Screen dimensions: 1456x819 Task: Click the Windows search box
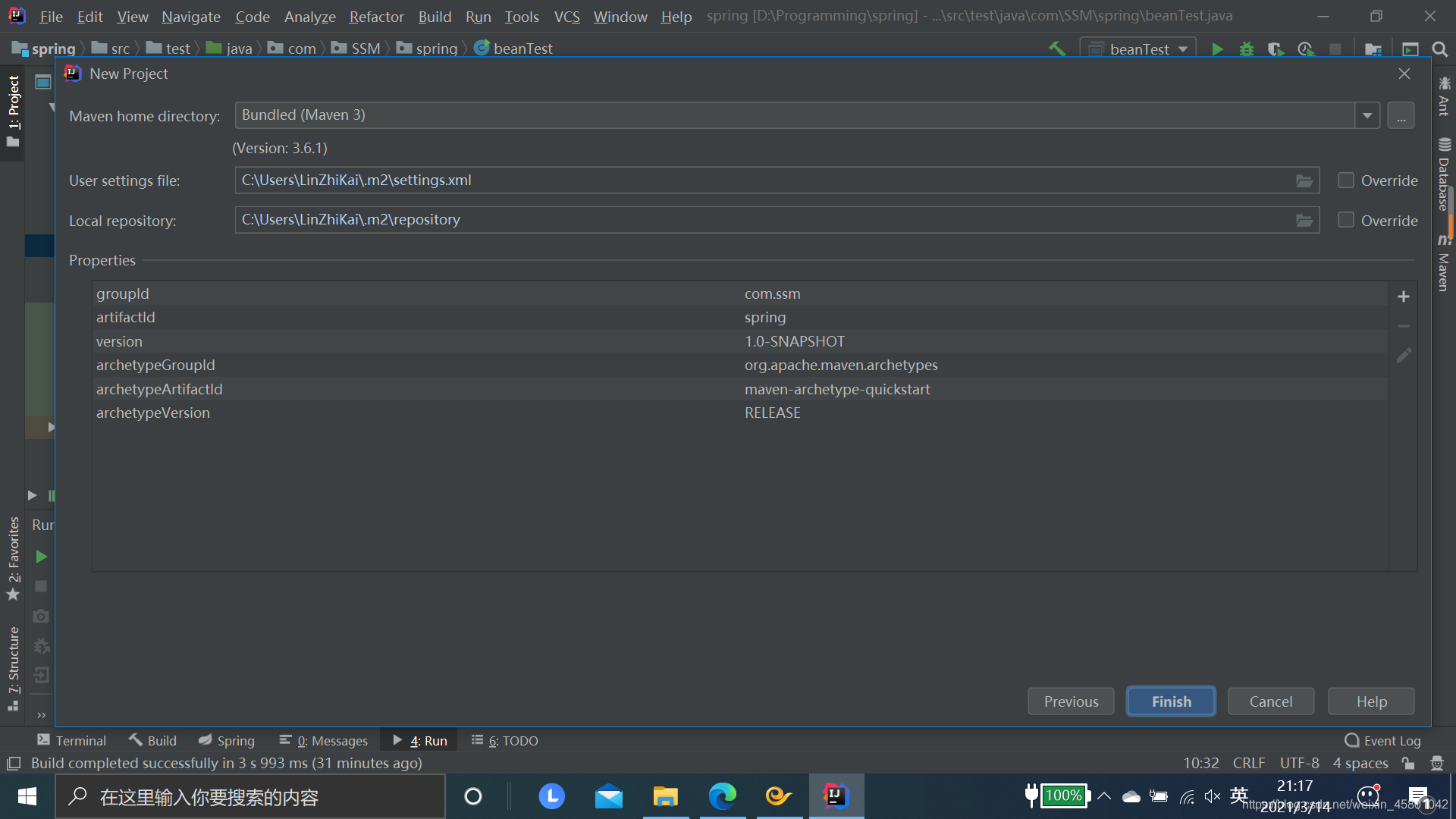click(250, 795)
